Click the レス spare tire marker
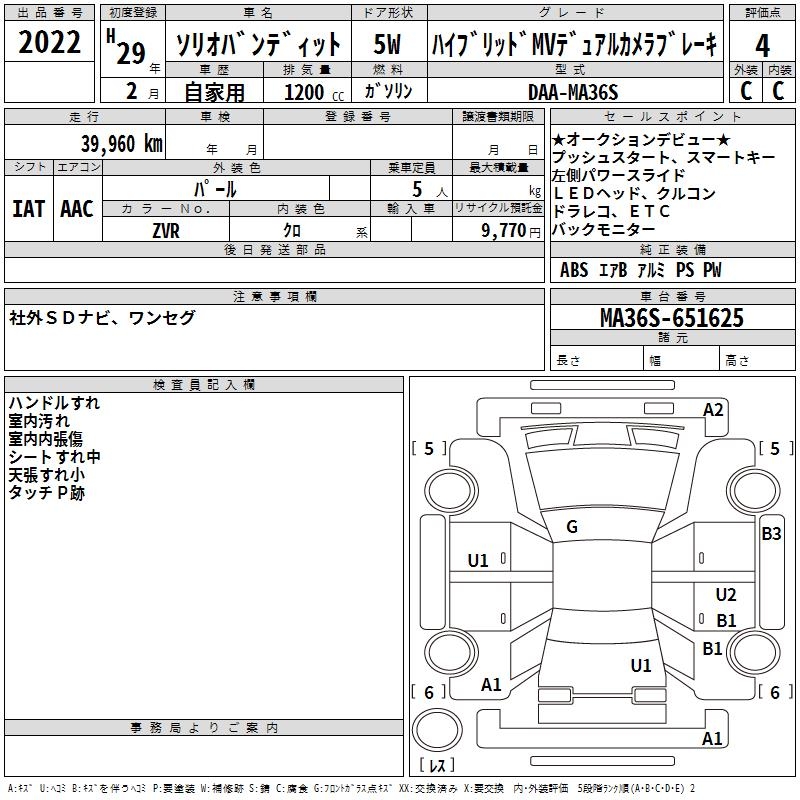Viewport: 800px width, 800px height. 437,766
